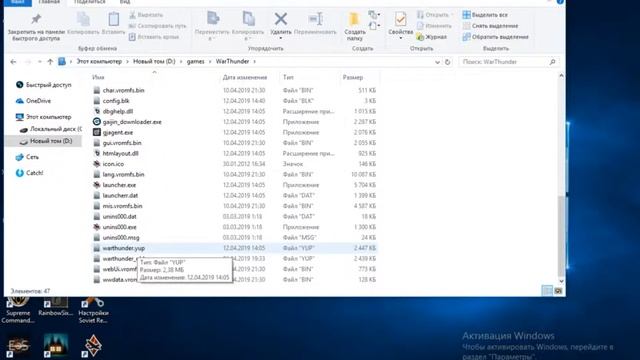Click the Журнал history command
640x360 pixels.
[x=431, y=37]
